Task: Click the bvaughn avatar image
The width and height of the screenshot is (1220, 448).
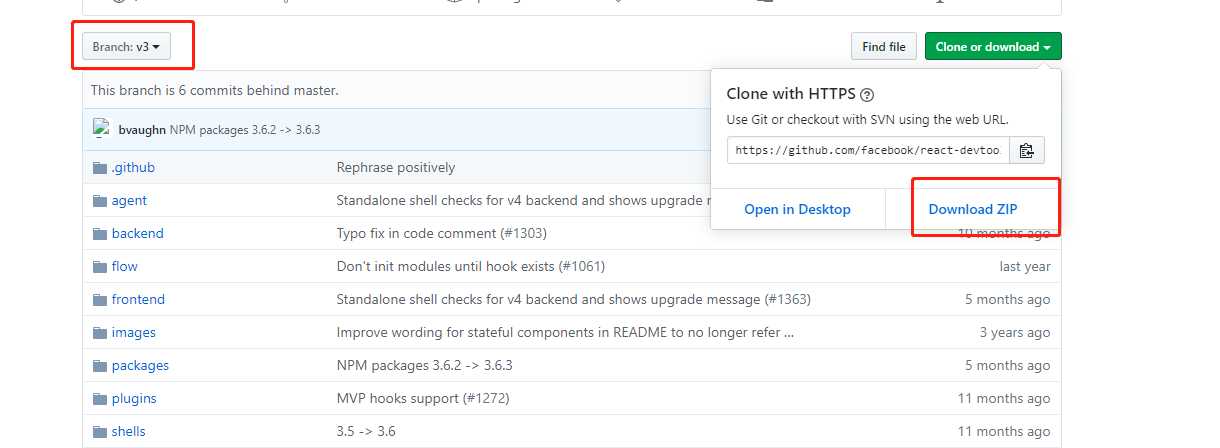Action: pos(102,129)
